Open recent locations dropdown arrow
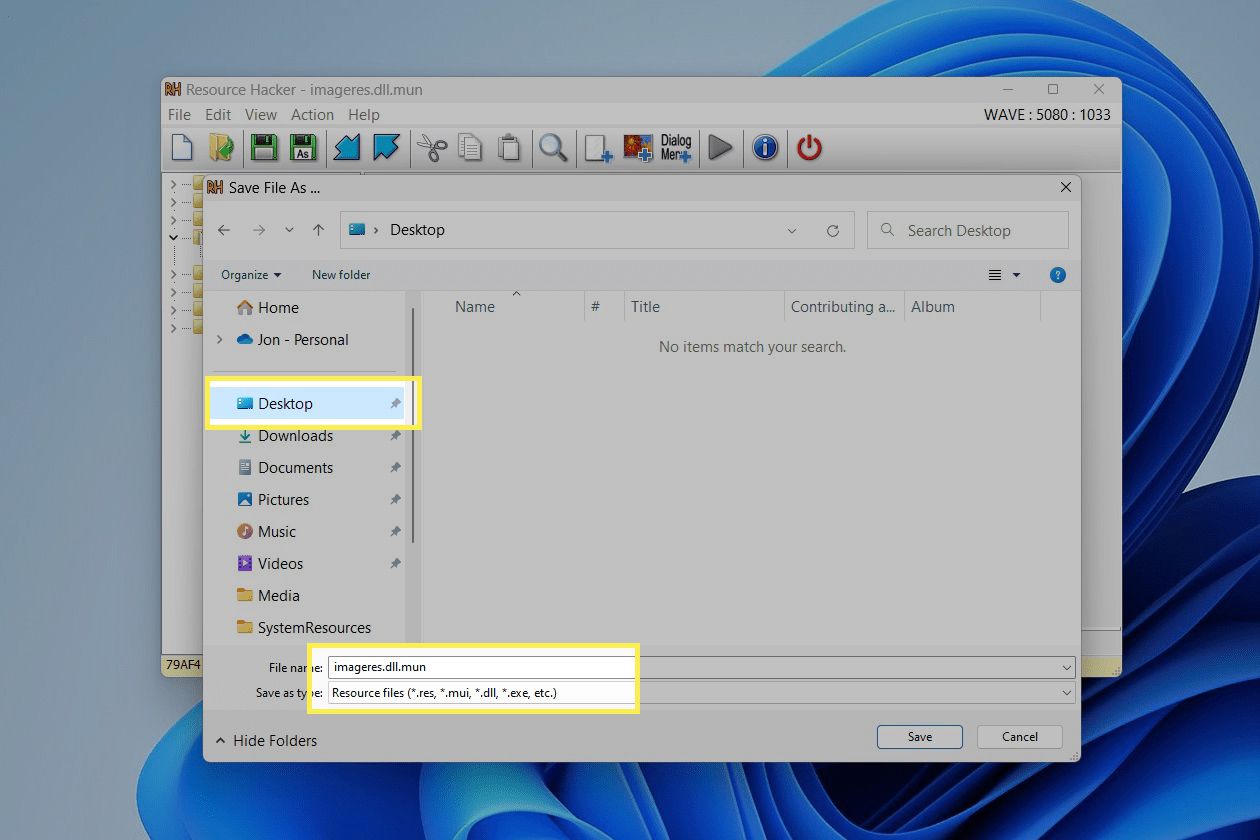The height and width of the screenshot is (840, 1260). 289,230
